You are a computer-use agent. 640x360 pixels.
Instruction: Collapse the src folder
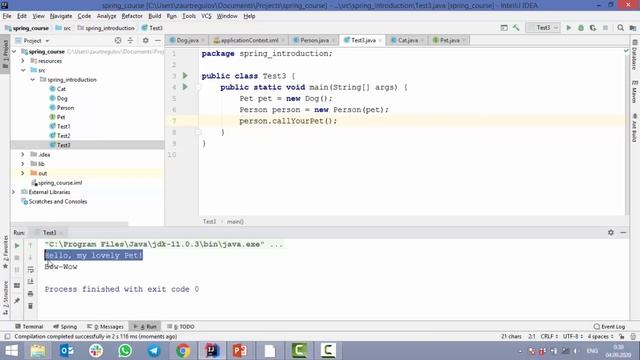click(23, 70)
